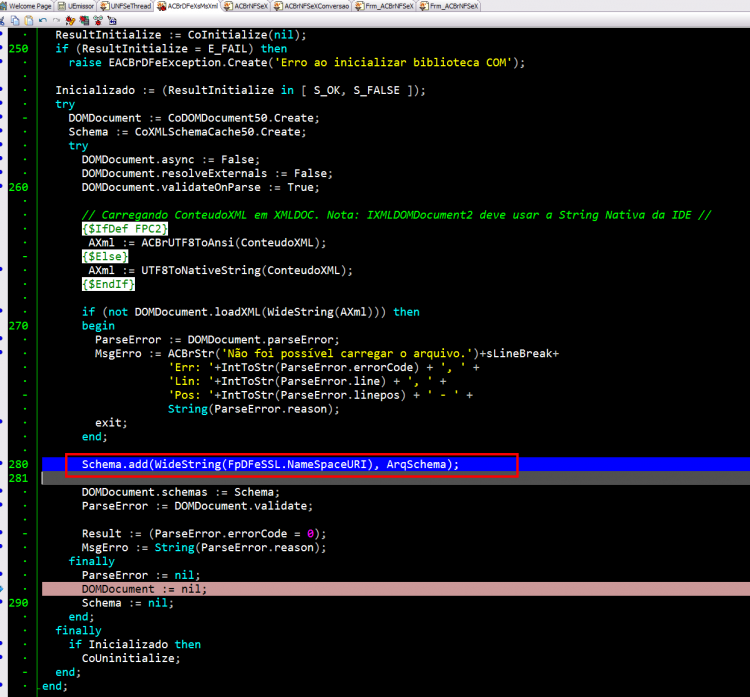Viewport: 750px width, 697px height.
Task: Click the grayed Redo arrow icon
Action: tap(56, 21)
